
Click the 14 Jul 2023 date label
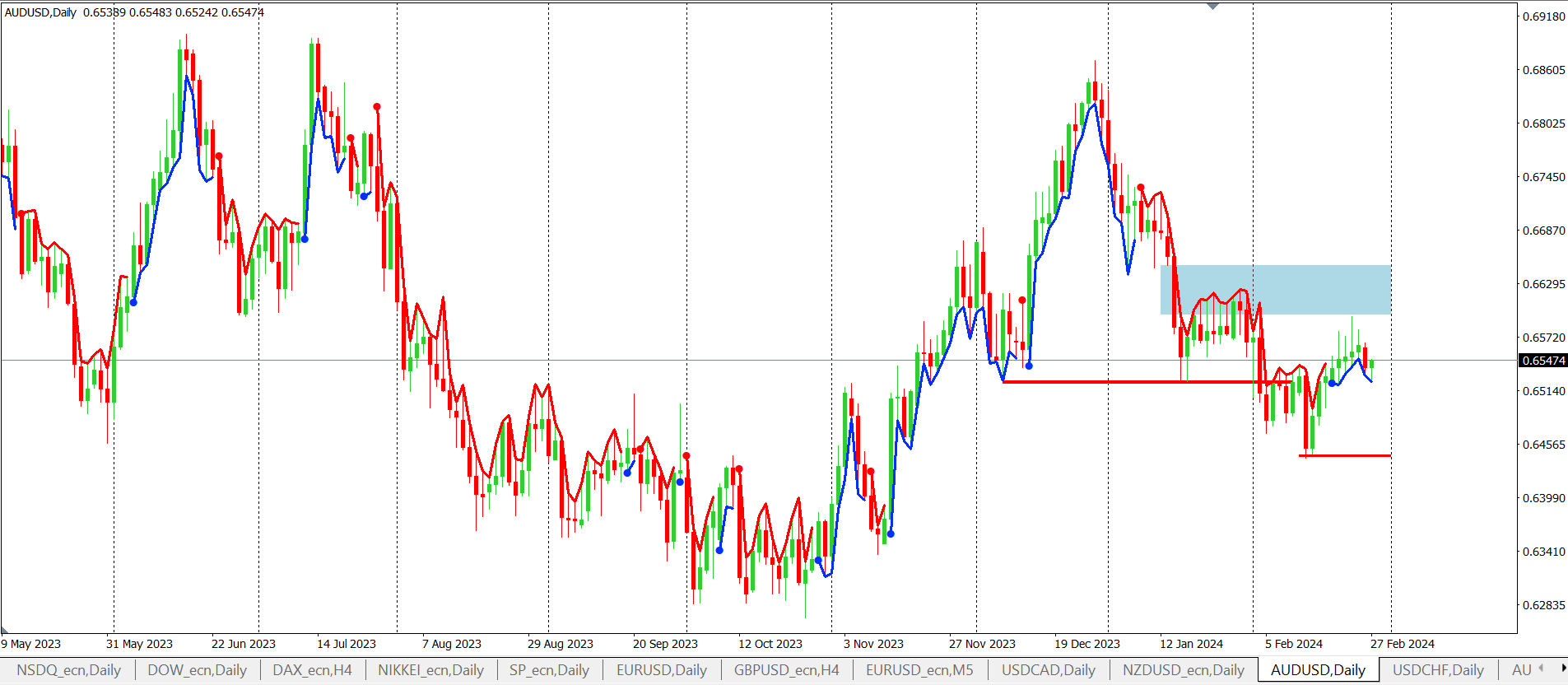coord(347,644)
